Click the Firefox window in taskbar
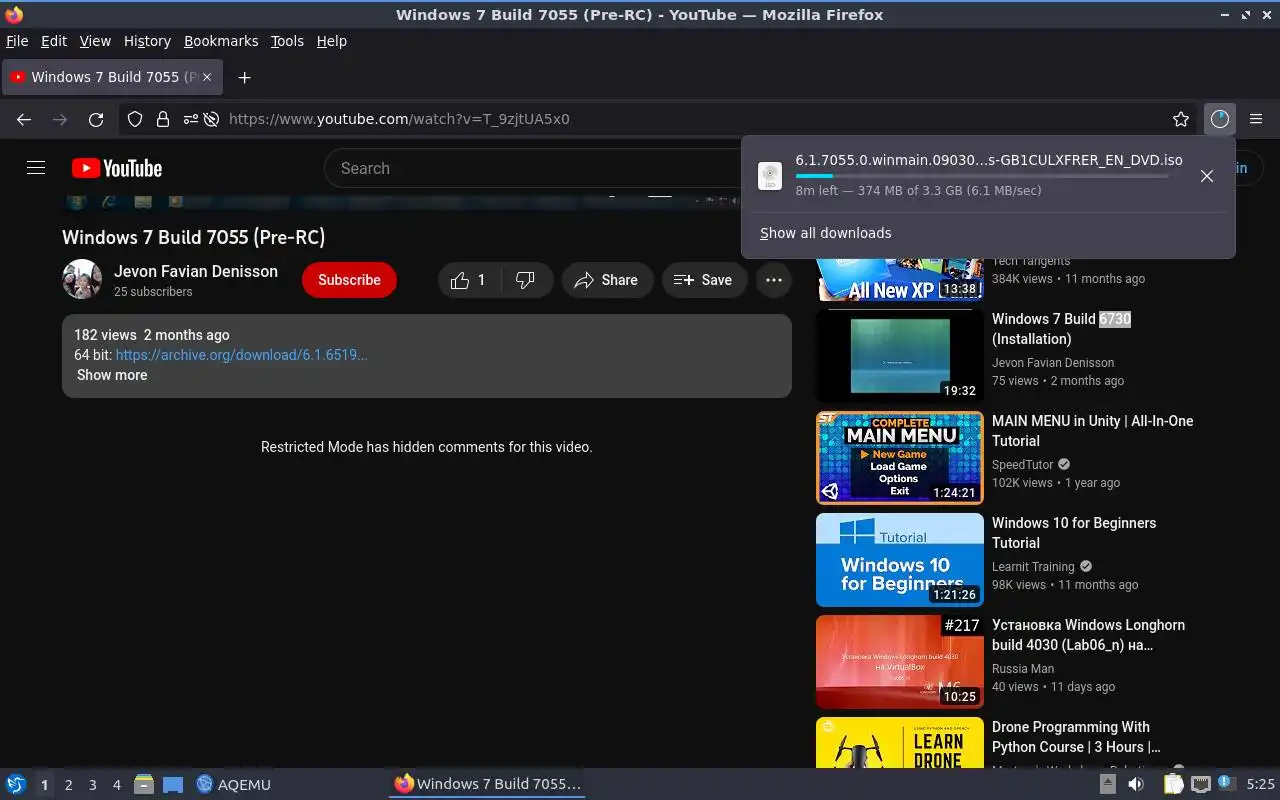Image resolution: width=1280 pixels, height=800 pixels. point(487,784)
